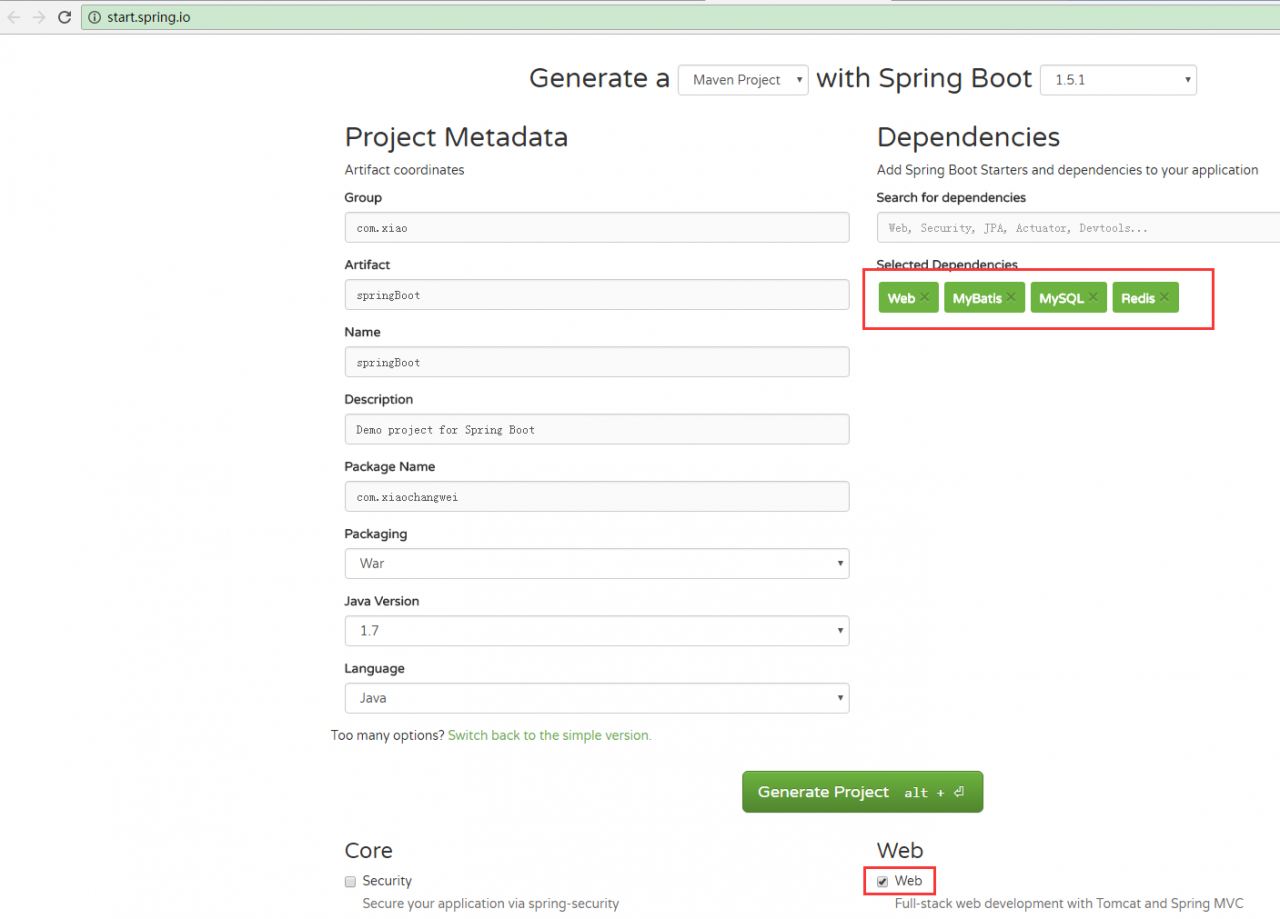Select the start.spring.io address bar
Screen dimensions: 1280x919
pos(680,17)
